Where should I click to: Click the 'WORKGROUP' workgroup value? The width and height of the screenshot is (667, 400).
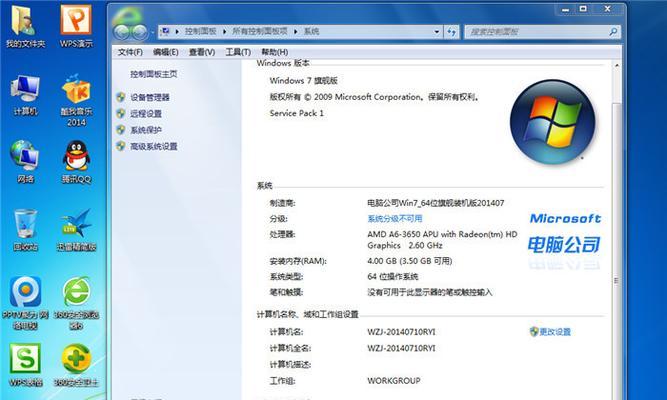[x=394, y=381]
